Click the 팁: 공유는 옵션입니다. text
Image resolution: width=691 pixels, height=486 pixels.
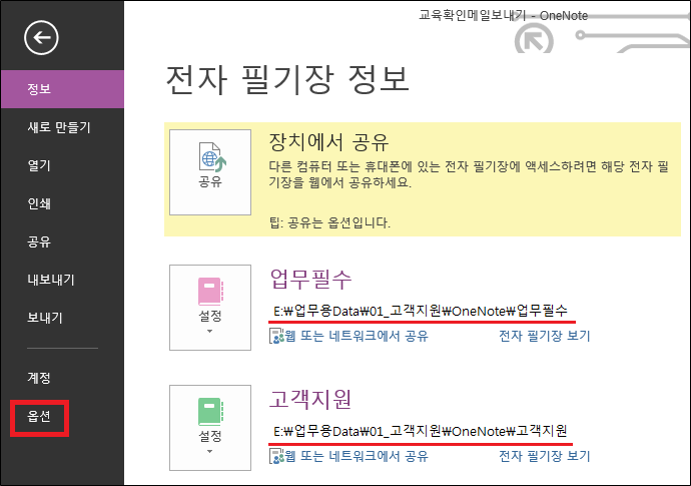pos(330,223)
